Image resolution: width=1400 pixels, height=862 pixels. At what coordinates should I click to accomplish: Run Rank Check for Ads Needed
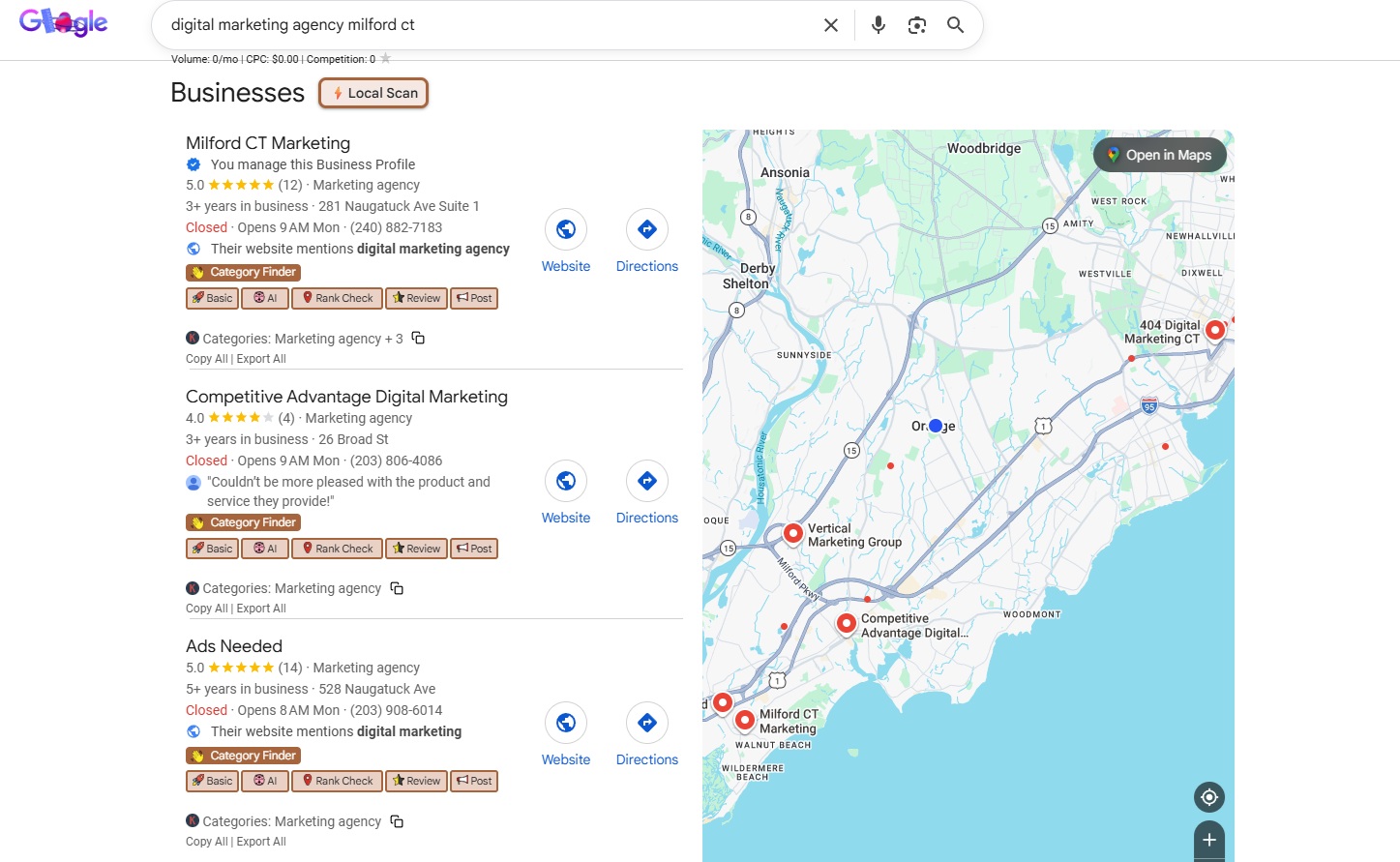(x=337, y=781)
